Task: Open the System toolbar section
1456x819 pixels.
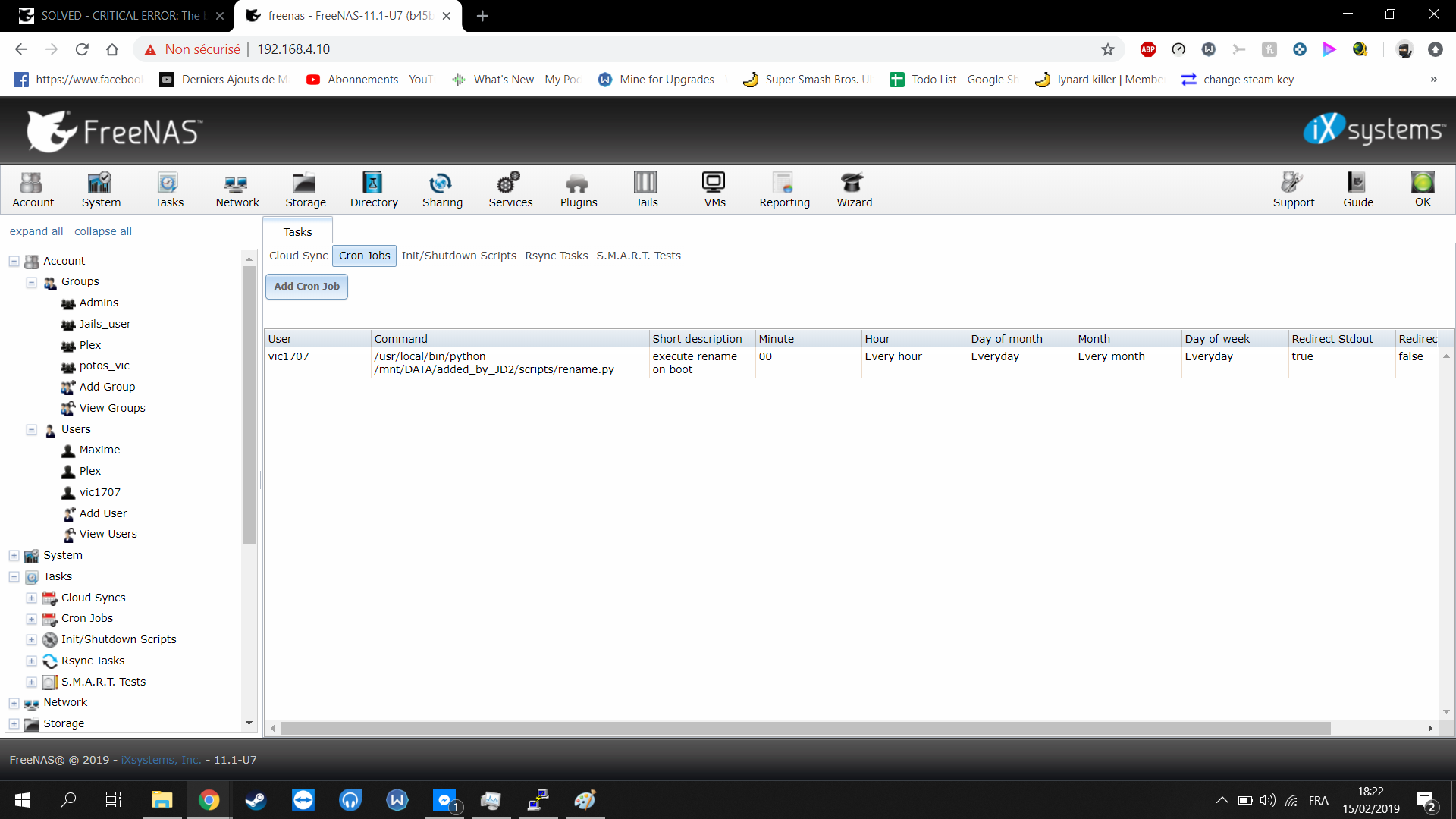Action: tap(101, 190)
